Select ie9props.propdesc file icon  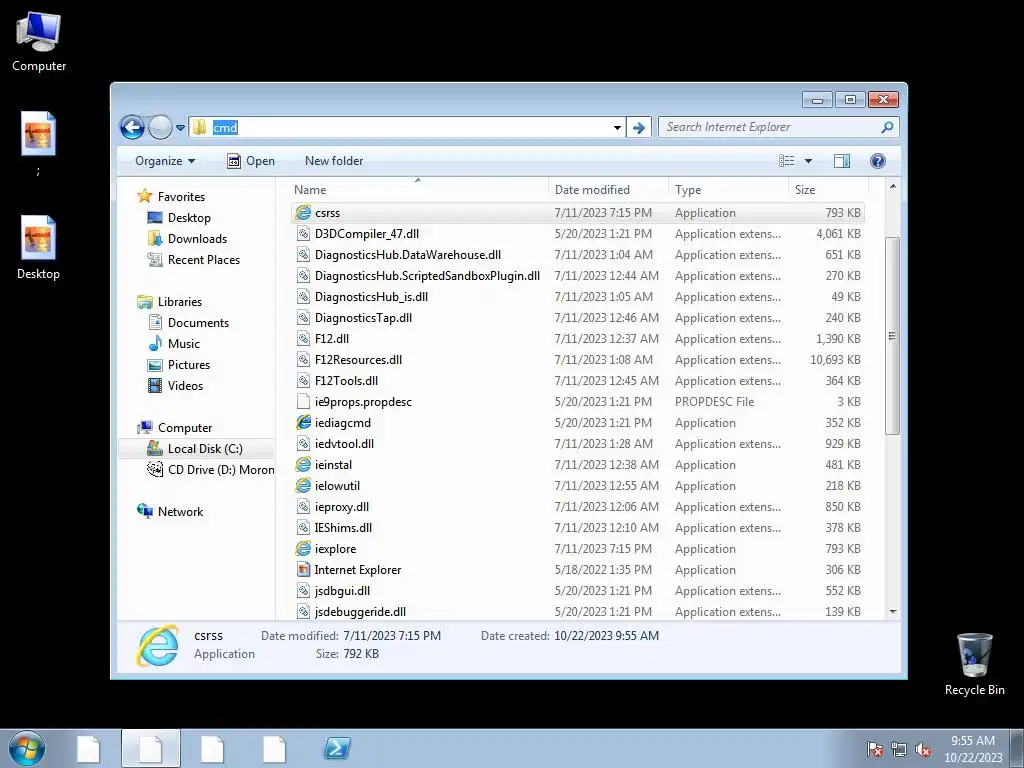pyautogui.click(x=303, y=402)
